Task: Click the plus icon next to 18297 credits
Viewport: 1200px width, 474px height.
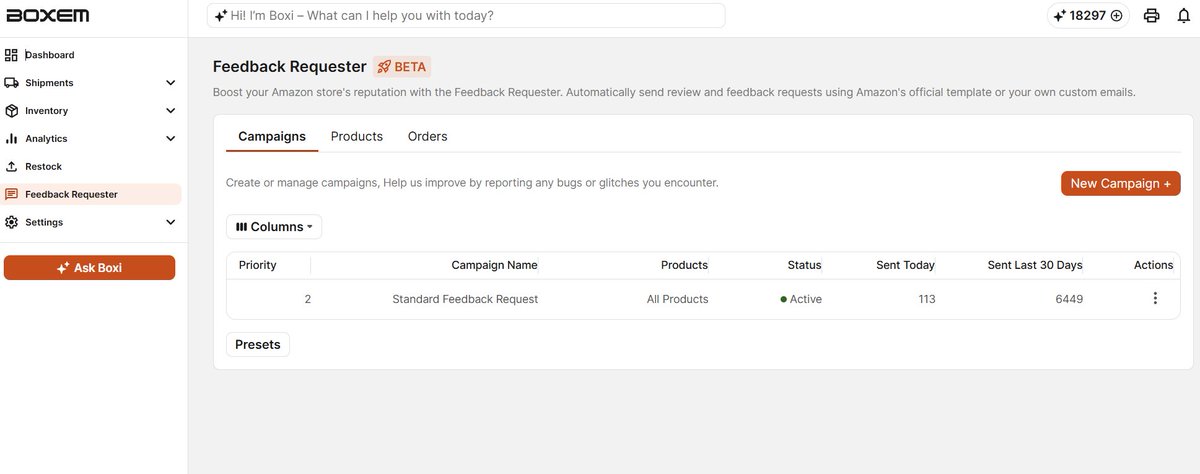Action: click(1117, 16)
